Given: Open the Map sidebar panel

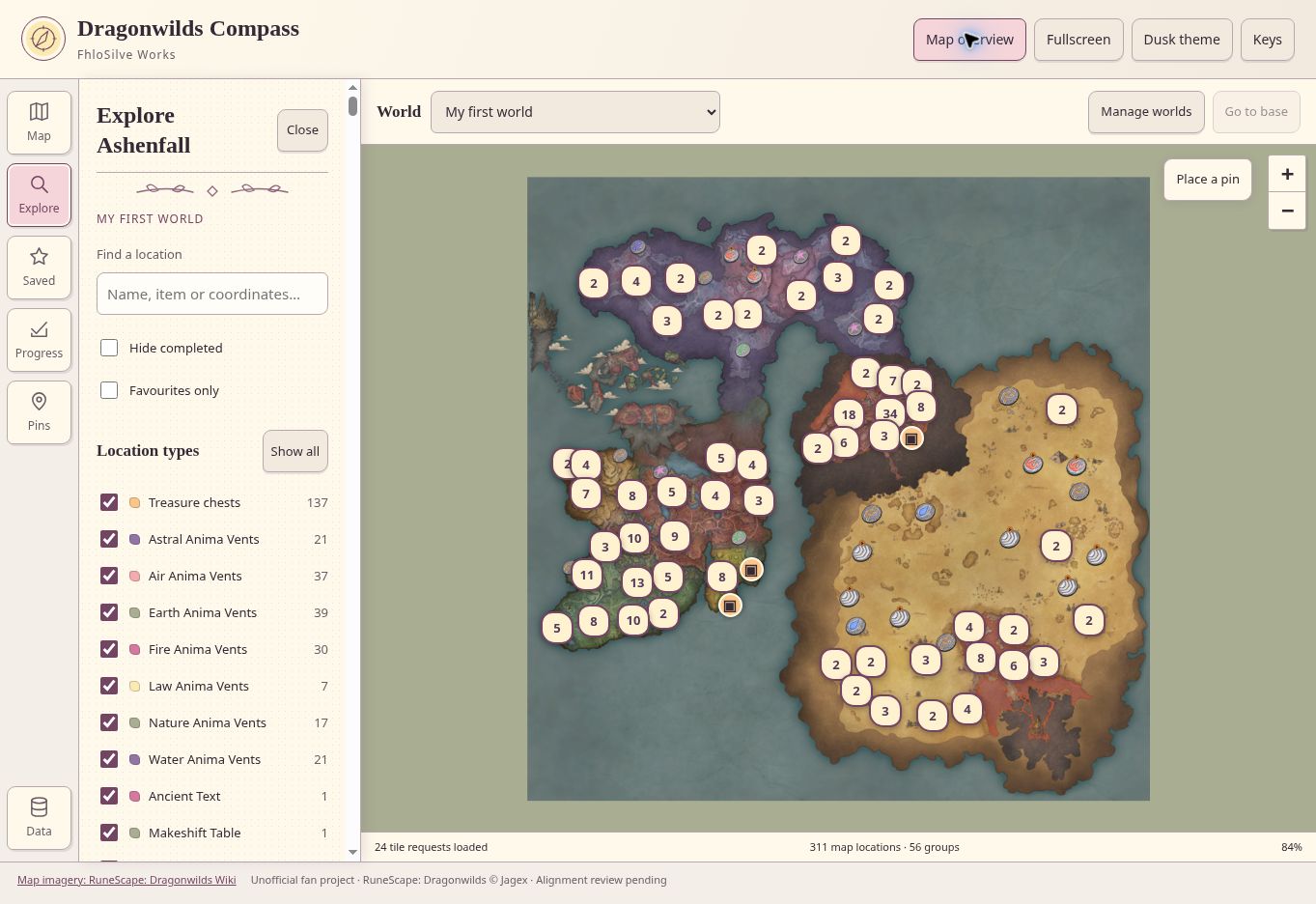Looking at the screenshot, I should (x=39, y=123).
